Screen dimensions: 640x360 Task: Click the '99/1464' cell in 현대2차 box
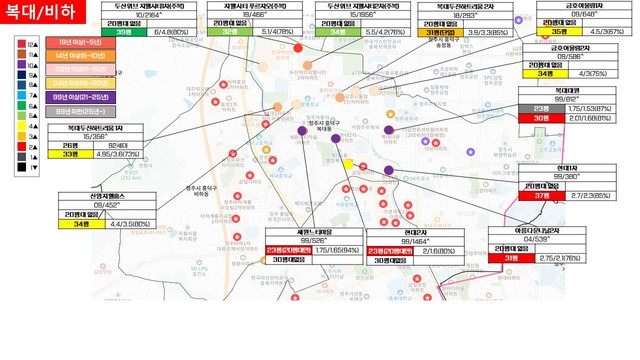tap(415, 242)
